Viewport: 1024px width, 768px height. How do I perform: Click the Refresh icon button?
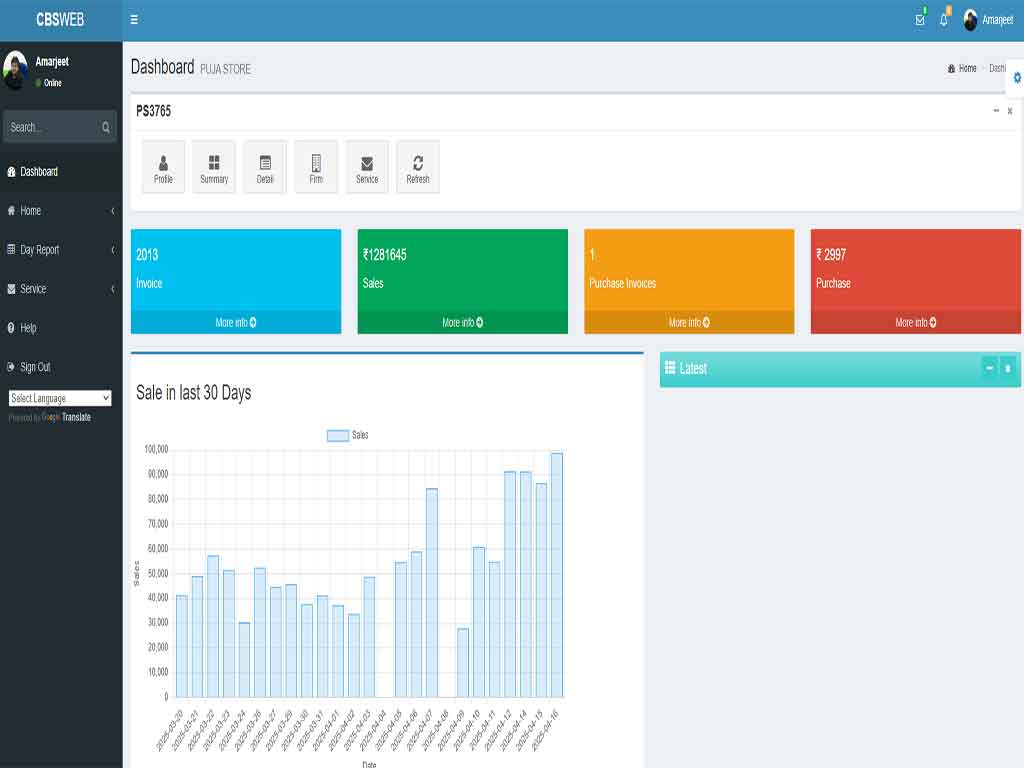coord(418,167)
